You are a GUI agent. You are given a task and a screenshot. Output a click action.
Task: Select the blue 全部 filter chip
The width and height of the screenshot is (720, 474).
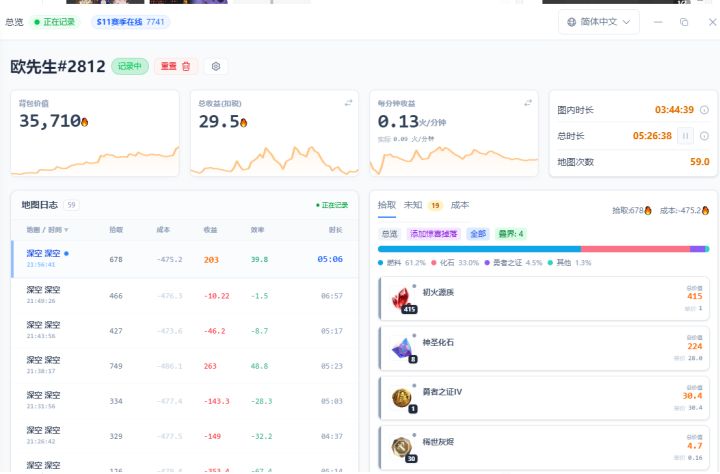tap(478, 234)
